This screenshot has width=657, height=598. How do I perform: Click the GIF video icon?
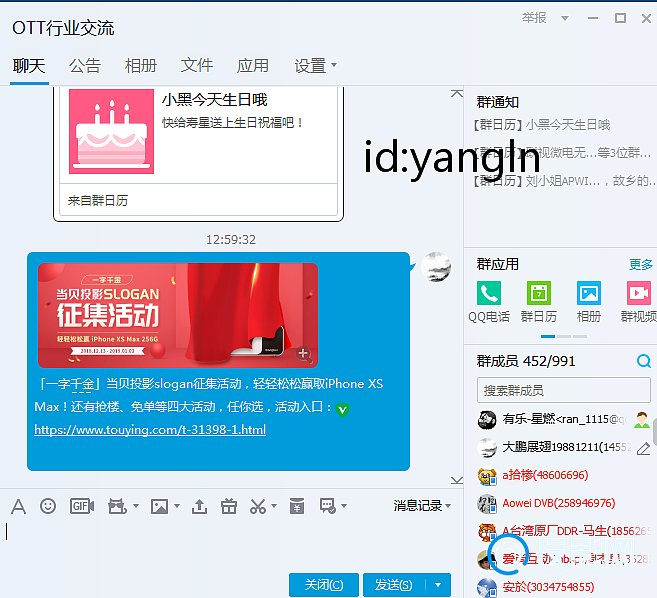point(82,506)
